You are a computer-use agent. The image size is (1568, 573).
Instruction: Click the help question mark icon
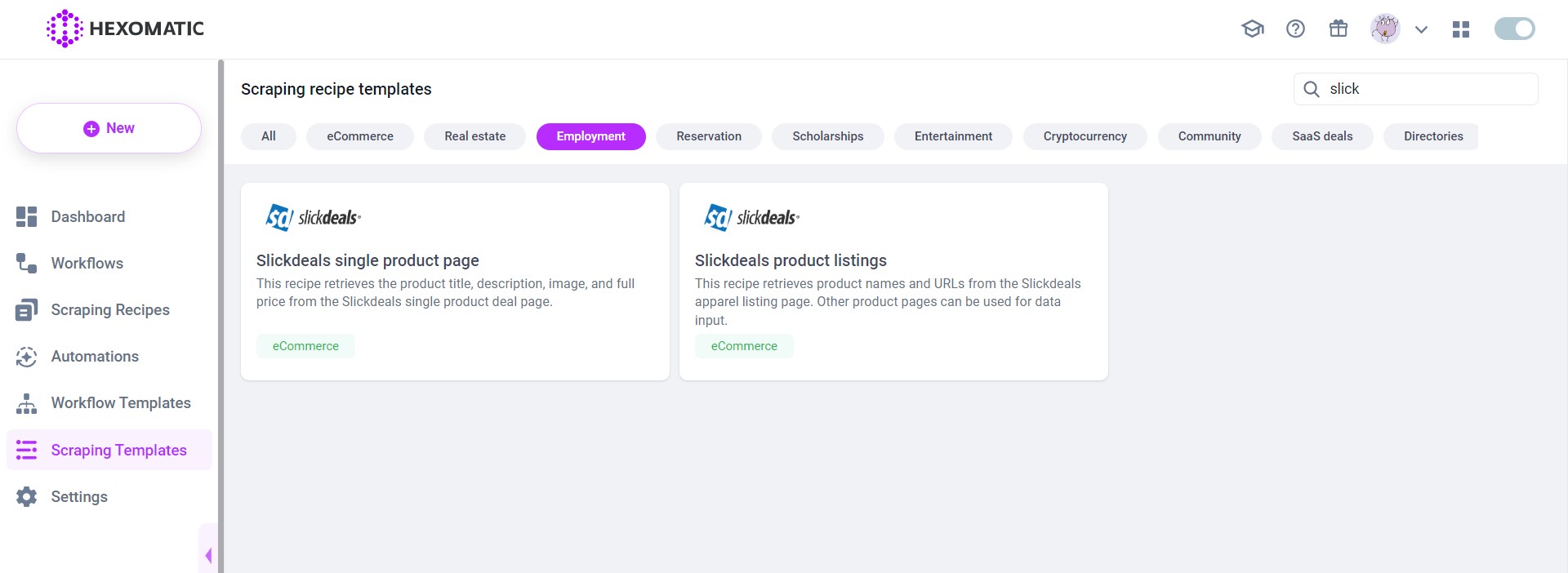pos(1295,29)
